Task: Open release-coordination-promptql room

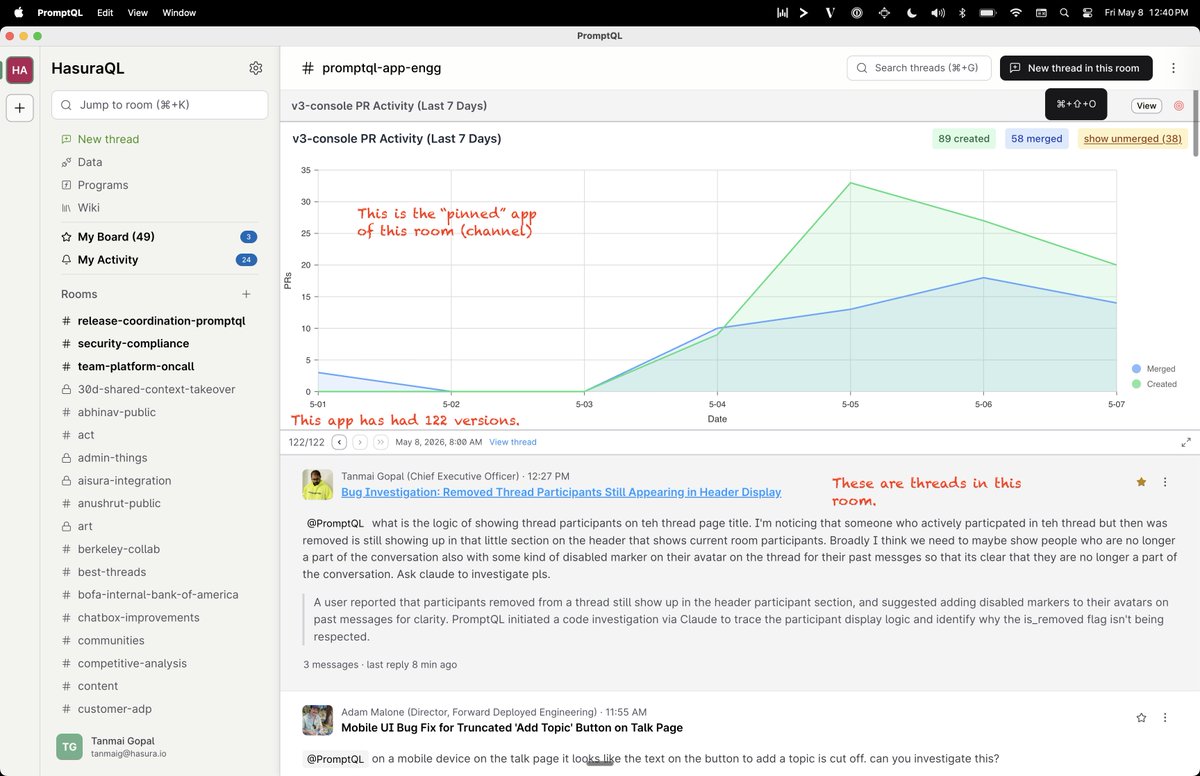Action: (x=160, y=321)
